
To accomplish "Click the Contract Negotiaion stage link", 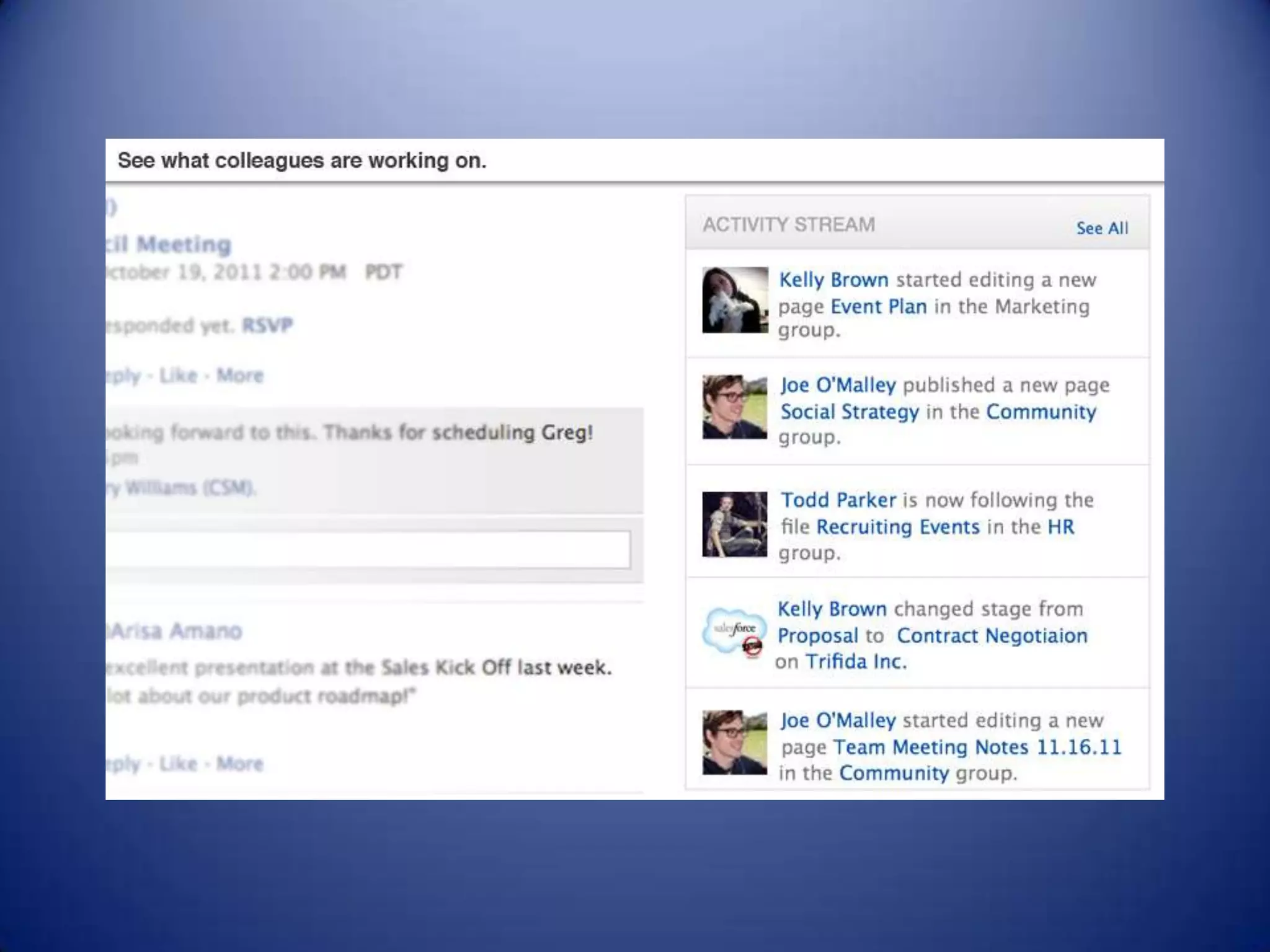I will tap(992, 635).
